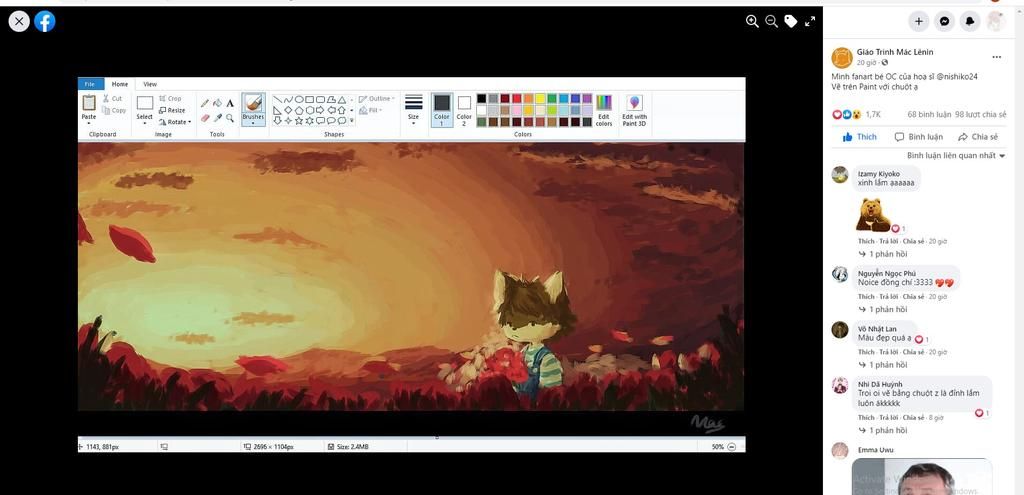Click Cut in Paint's Clipboard group

(112, 99)
